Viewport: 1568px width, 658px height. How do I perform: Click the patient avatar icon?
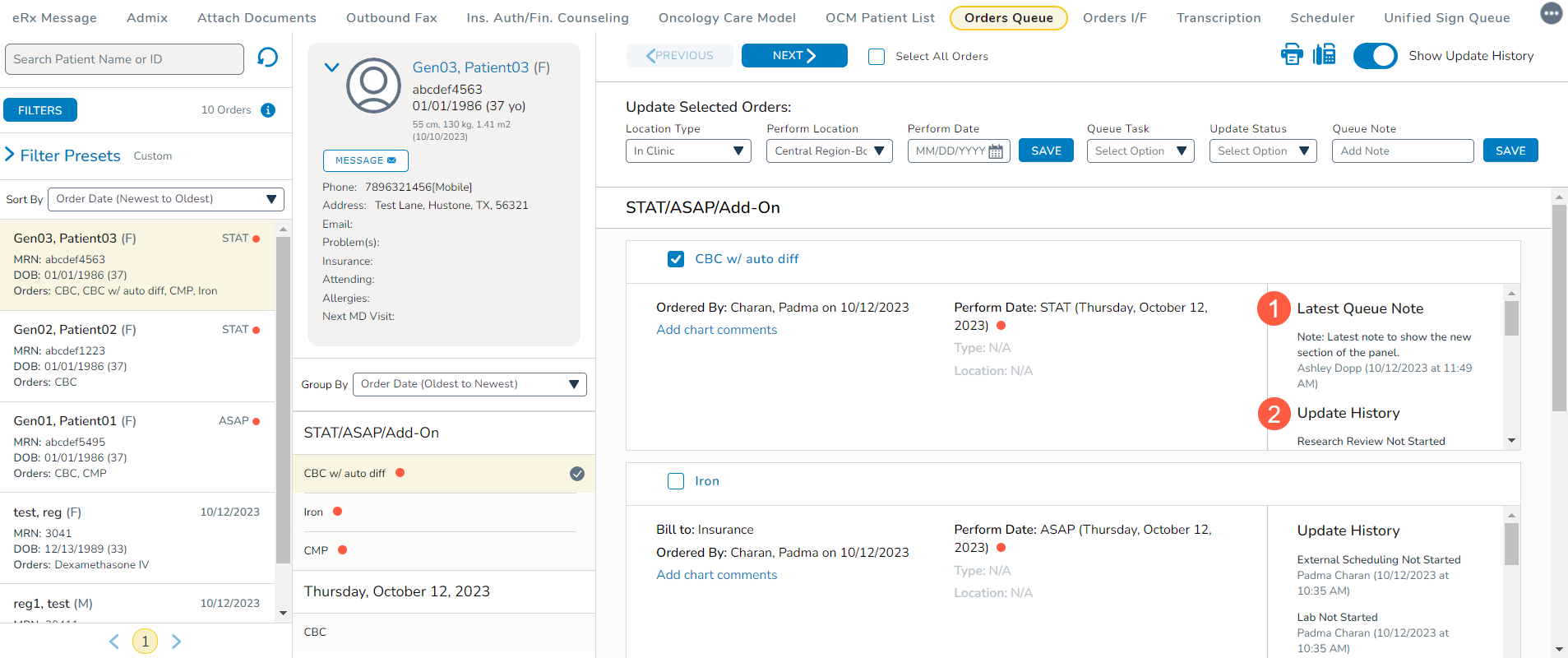click(x=373, y=85)
